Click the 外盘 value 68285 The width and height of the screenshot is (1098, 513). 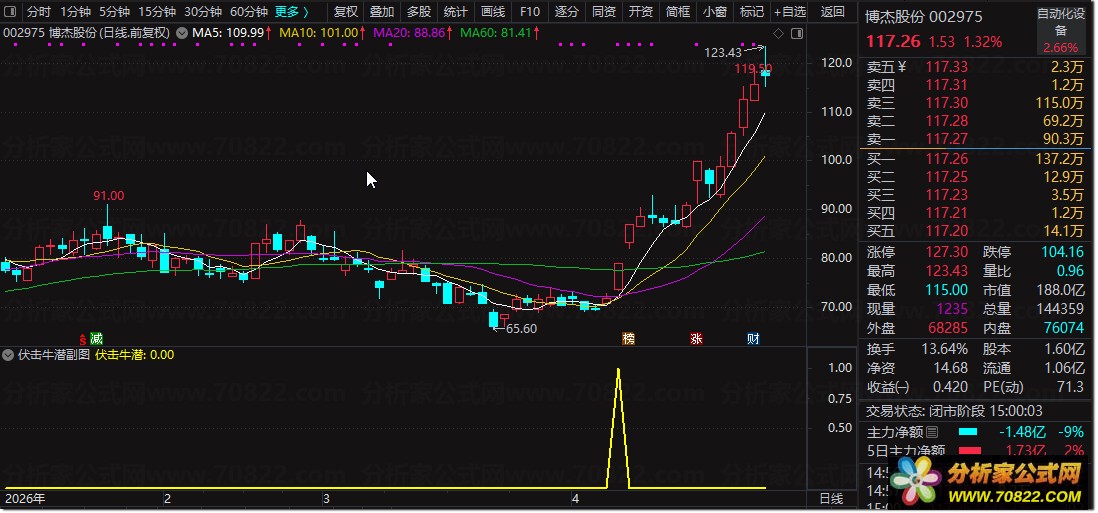pos(947,328)
